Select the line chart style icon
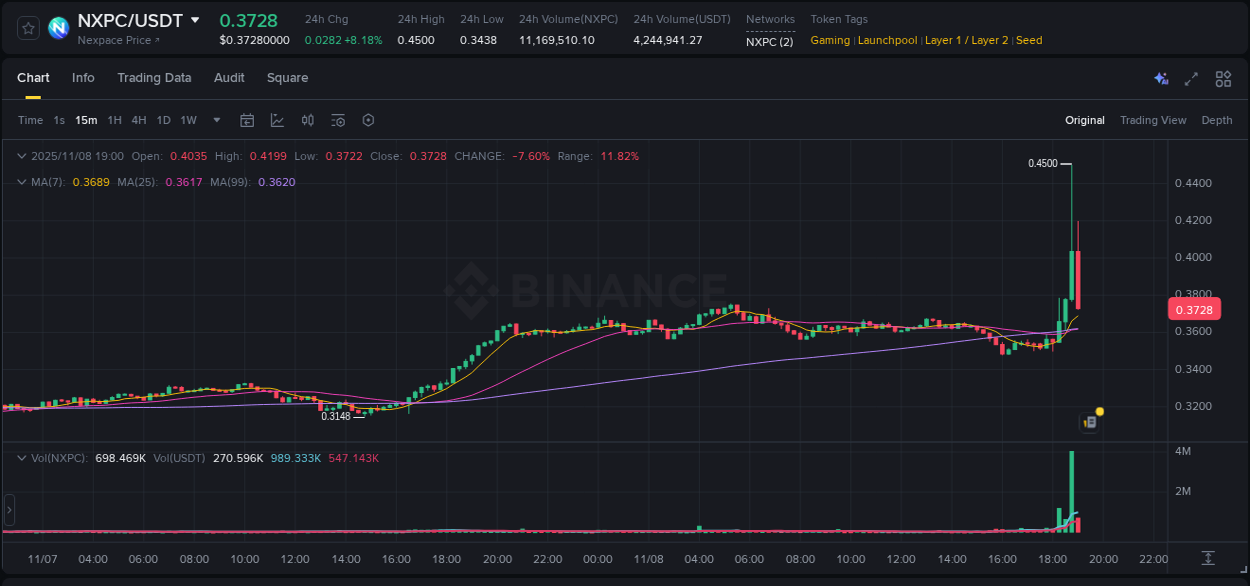This screenshot has width=1250, height=586. pyautogui.click(x=277, y=120)
